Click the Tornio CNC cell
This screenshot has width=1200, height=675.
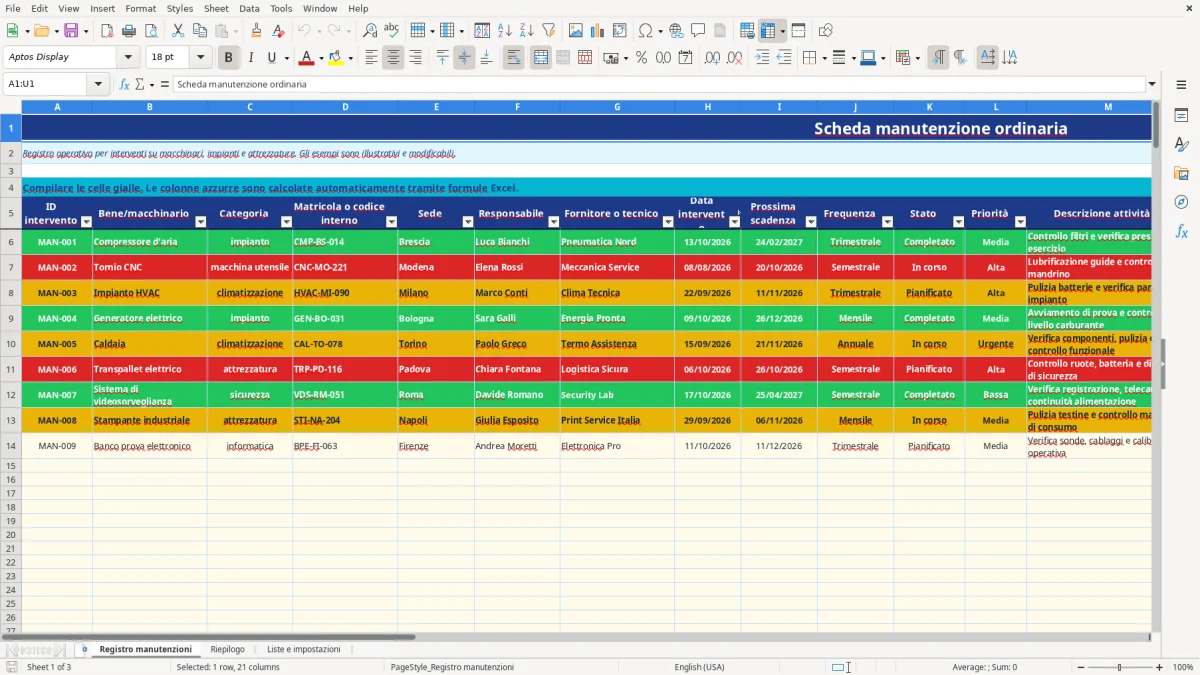150,267
